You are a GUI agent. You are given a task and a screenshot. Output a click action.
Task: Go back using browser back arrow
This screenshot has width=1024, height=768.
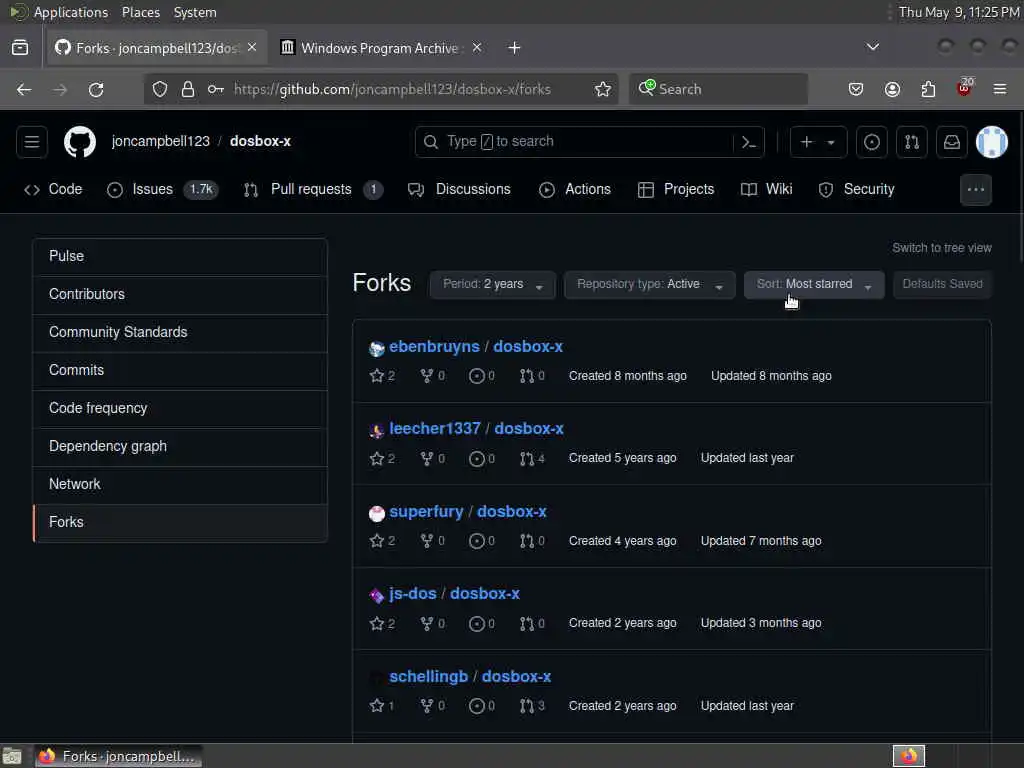click(x=24, y=89)
